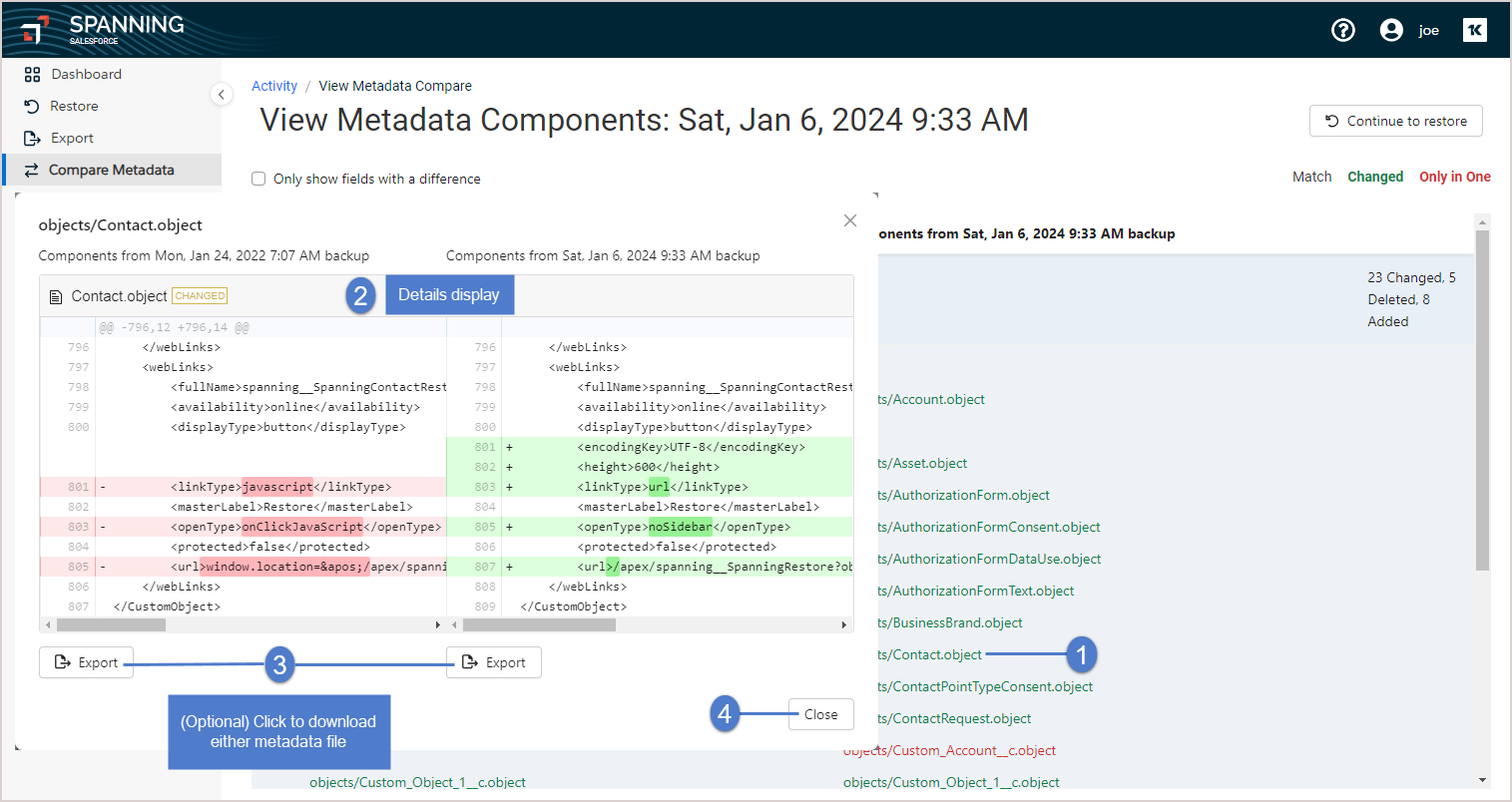Click deleted linkType javascript line 801
This screenshot has width=1512, height=802.
(x=243, y=487)
